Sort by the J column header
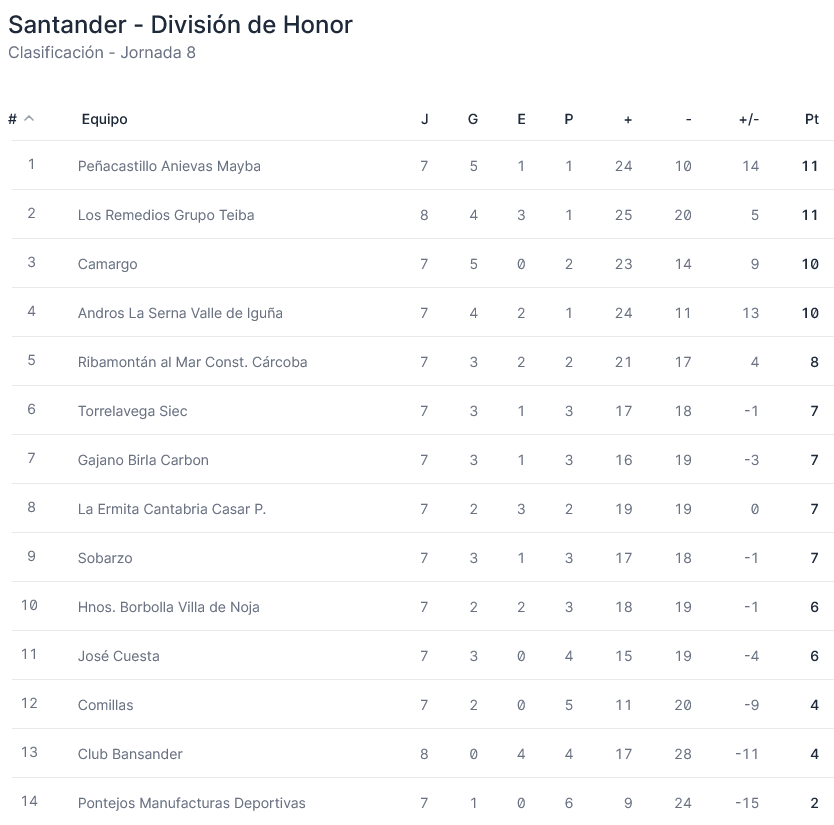834x825 pixels. click(x=424, y=119)
